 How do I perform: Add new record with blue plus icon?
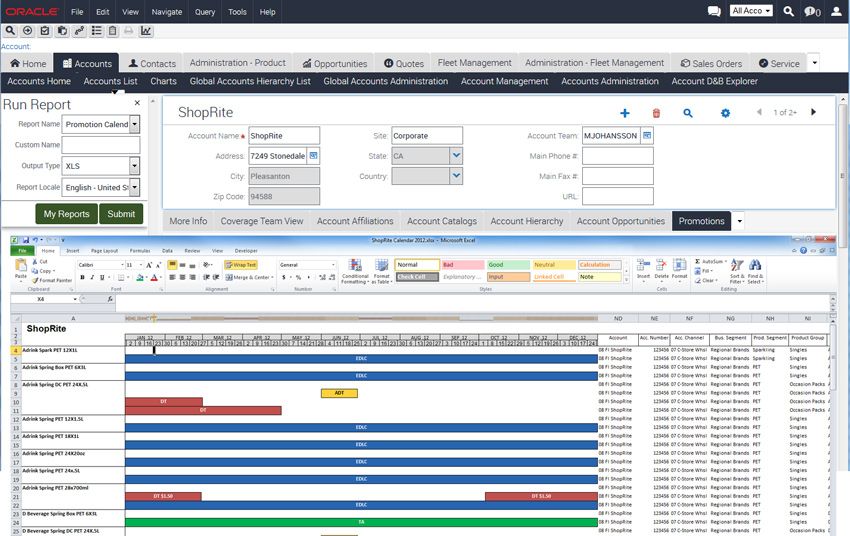click(624, 113)
